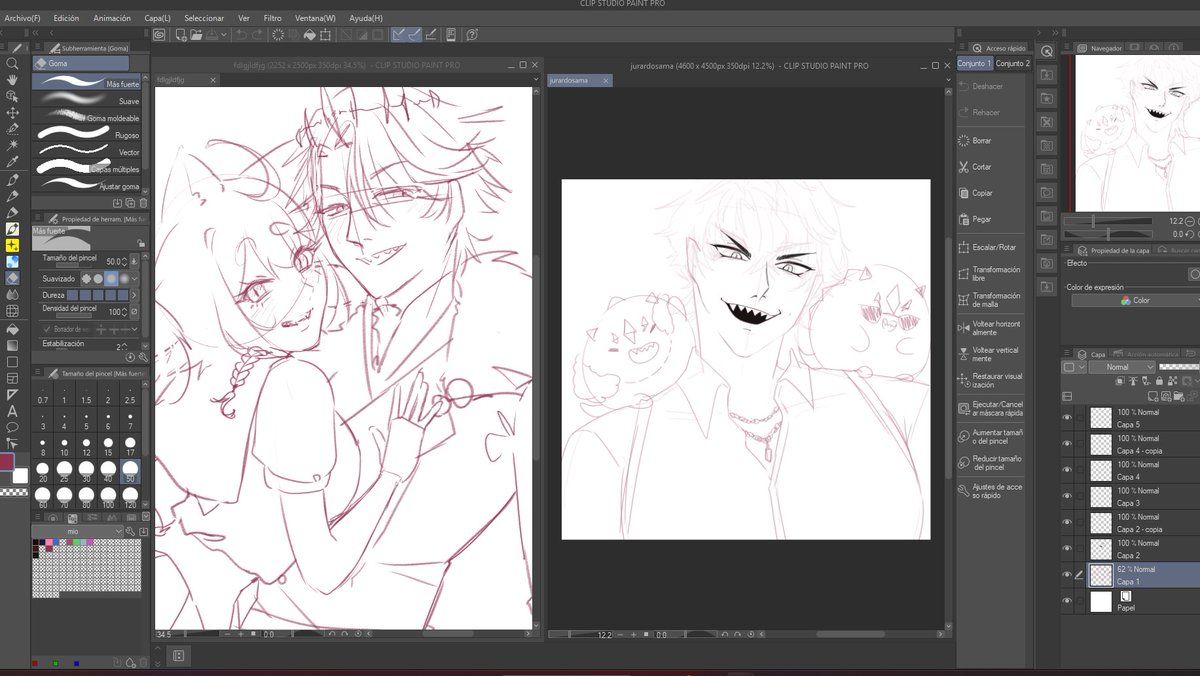Select the Move layer tool
Viewport: 1200px width, 676px height.
[12, 113]
